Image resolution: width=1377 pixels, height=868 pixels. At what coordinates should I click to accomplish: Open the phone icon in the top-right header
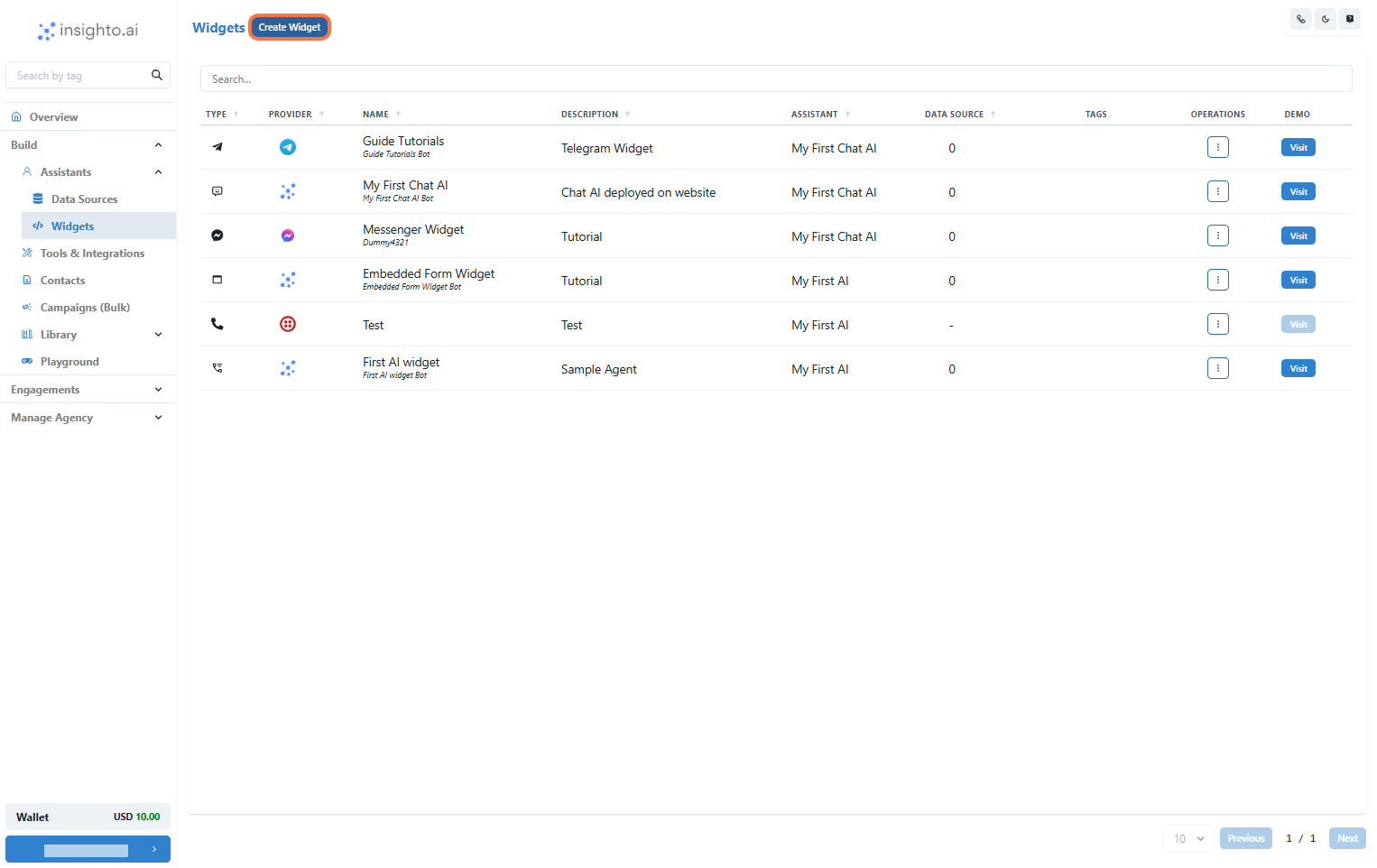click(x=1300, y=19)
